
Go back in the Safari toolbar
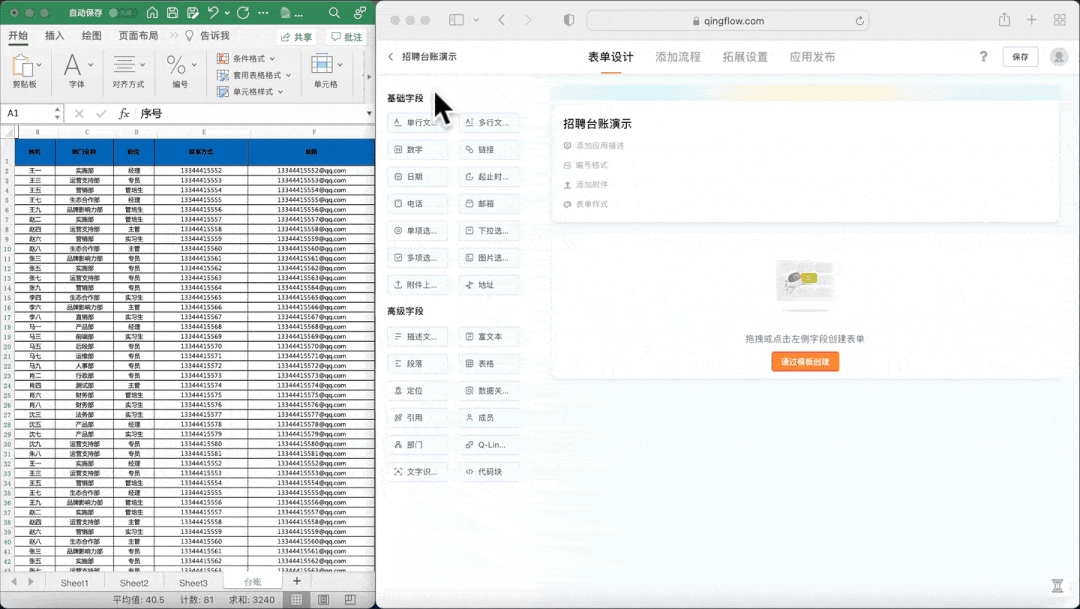tap(501, 21)
